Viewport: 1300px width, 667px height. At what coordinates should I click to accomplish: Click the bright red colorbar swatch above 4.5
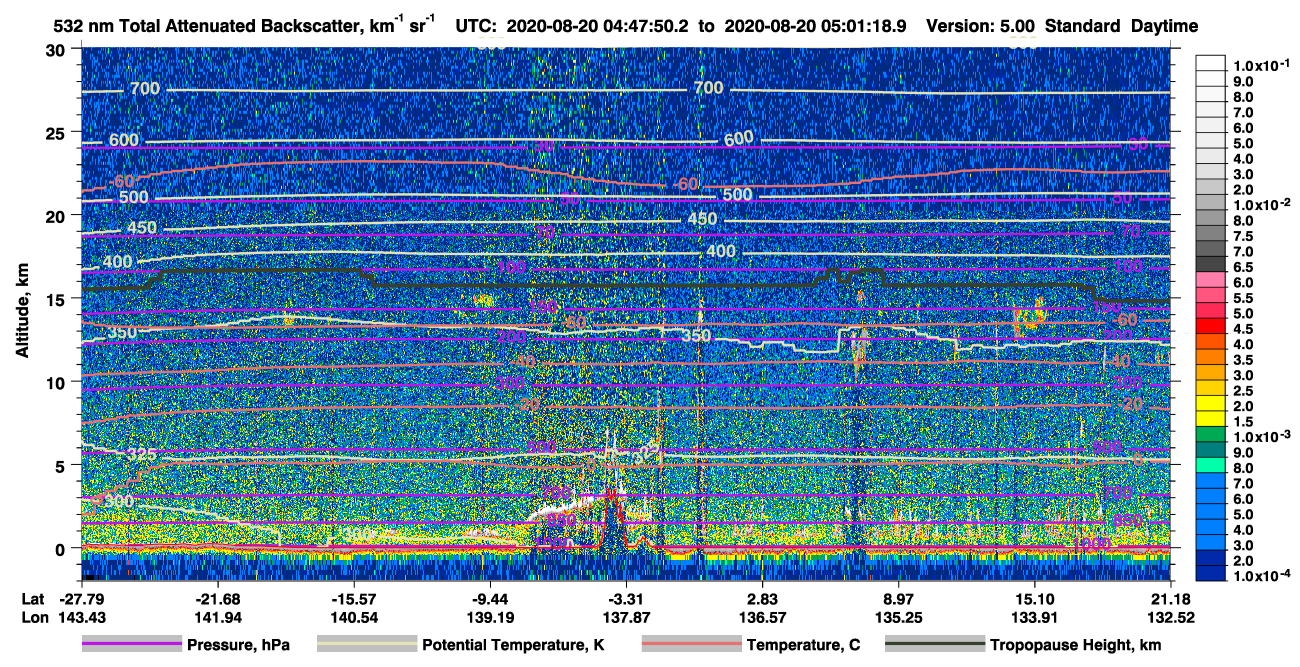(x=1211, y=325)
